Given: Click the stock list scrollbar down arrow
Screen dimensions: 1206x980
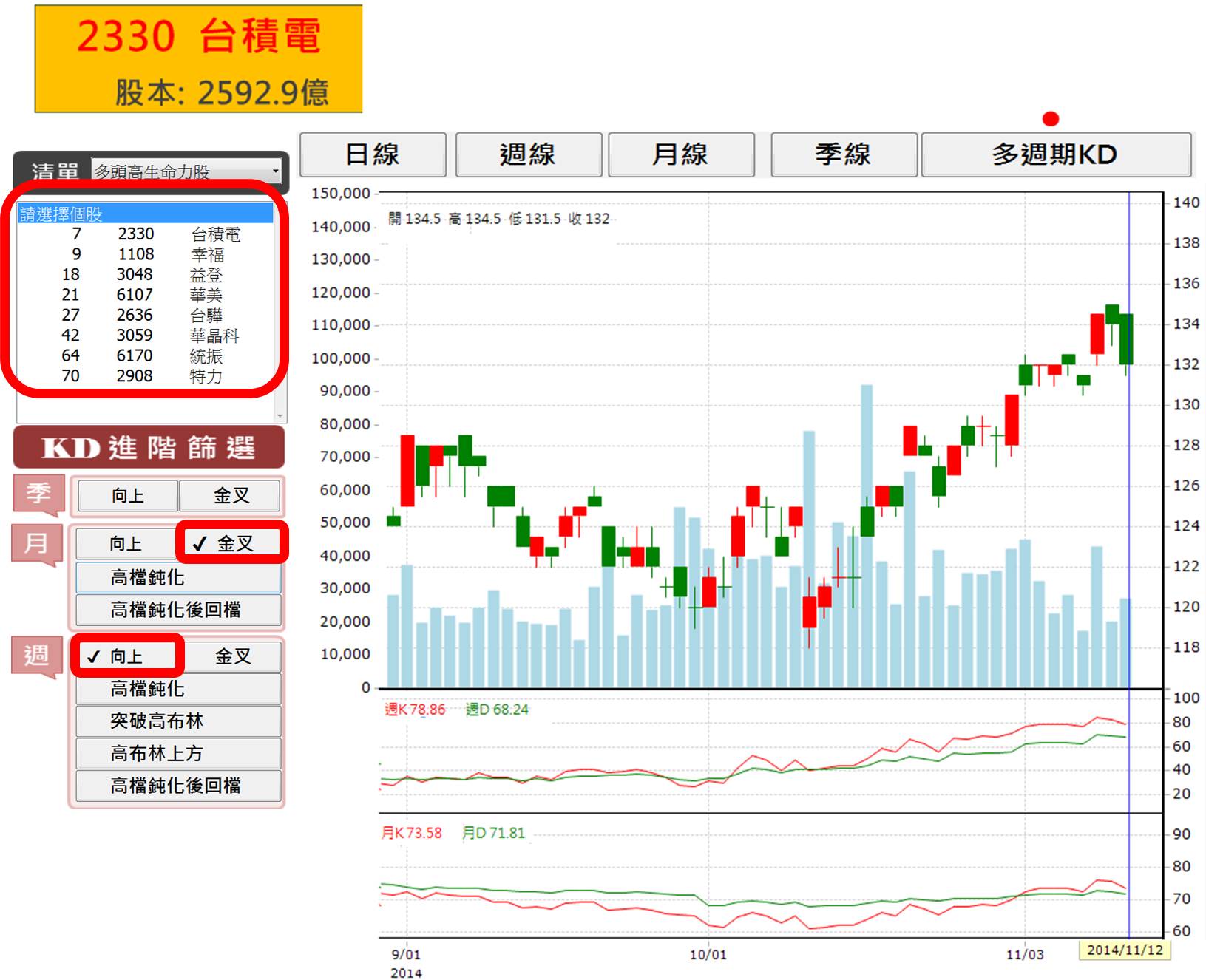Looking at the screenshot, I should (x=280, y=415).
